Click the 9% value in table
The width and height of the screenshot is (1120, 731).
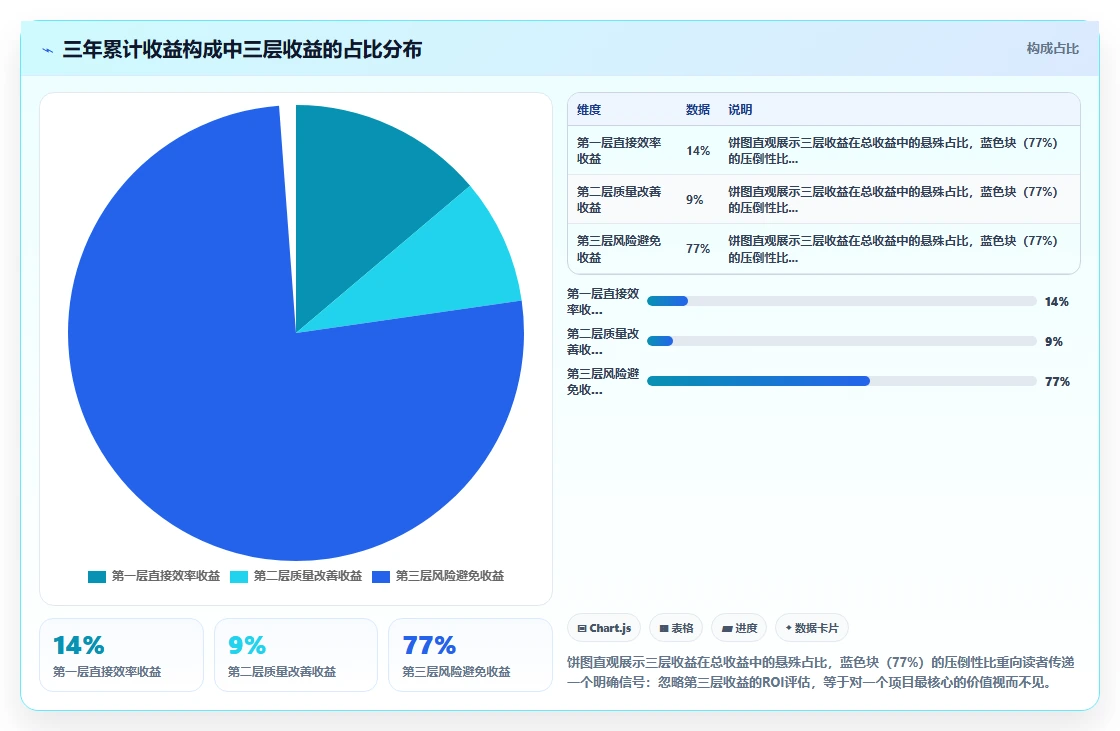click(694, 200)
